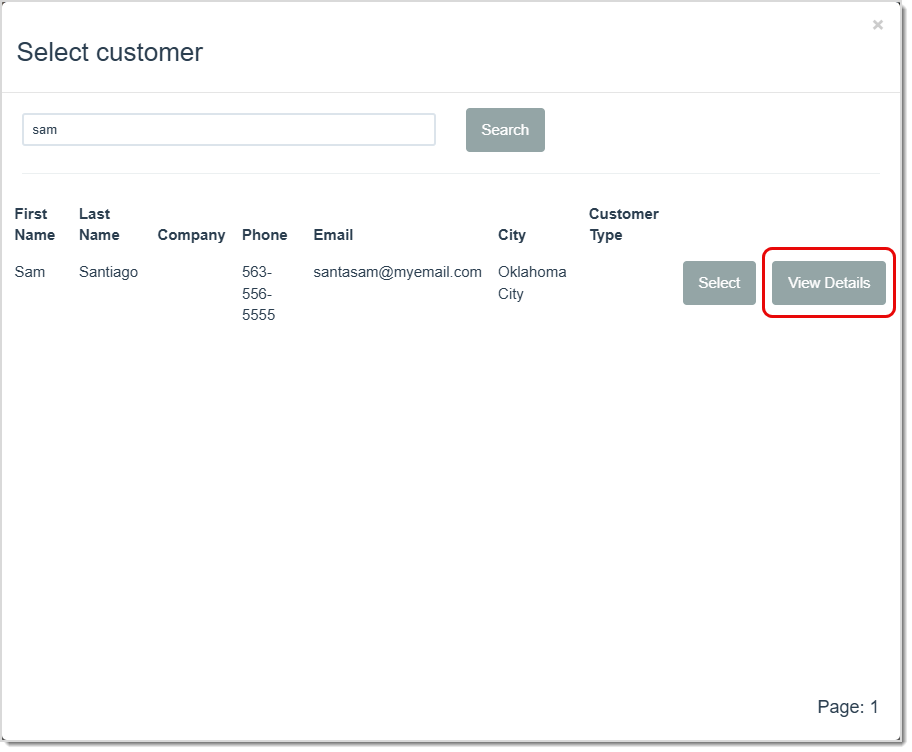Click the email santasam@myemail.com
912x752 pixels.
[397, 271]
